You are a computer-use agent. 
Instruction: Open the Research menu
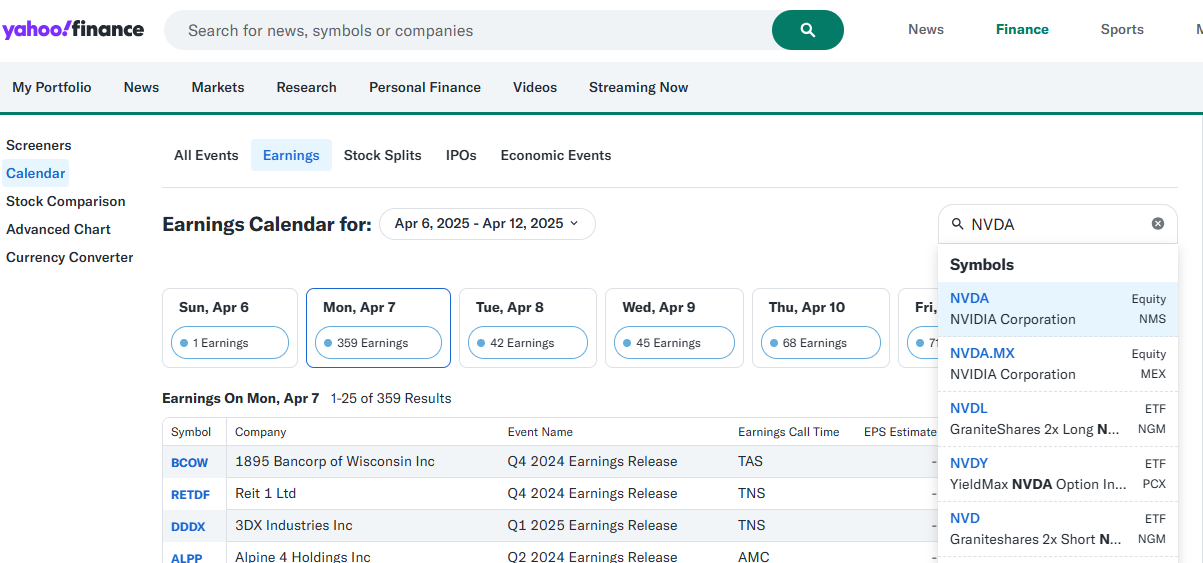(307, 87)
